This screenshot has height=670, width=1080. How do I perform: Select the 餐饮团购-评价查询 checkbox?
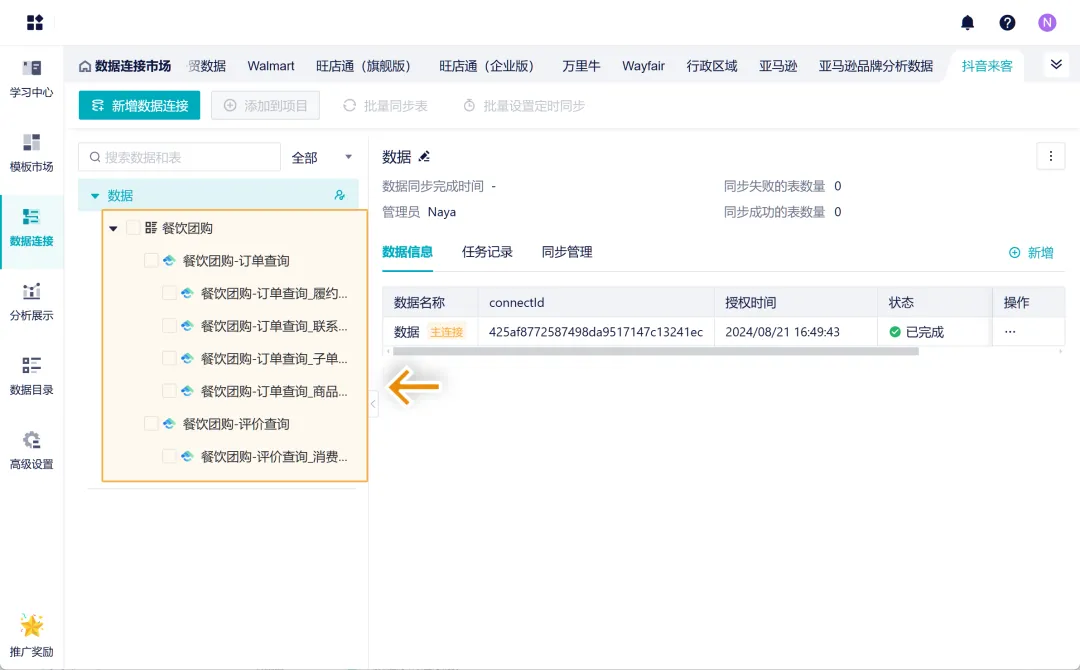tap(151, 424)
